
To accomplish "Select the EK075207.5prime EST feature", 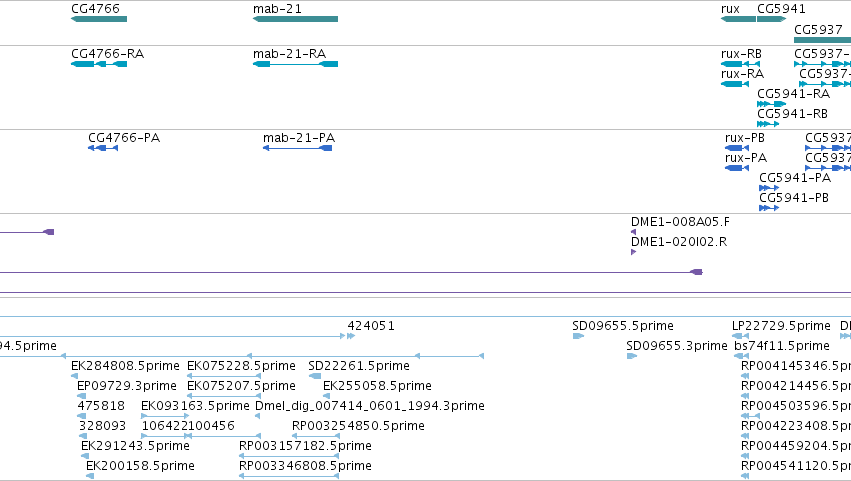I will point(224,396).
